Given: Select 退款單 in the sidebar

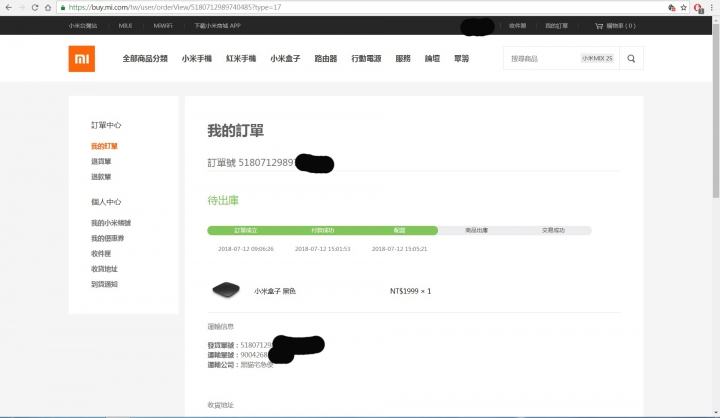Looking at the screenshot, I should pos(101,176).
